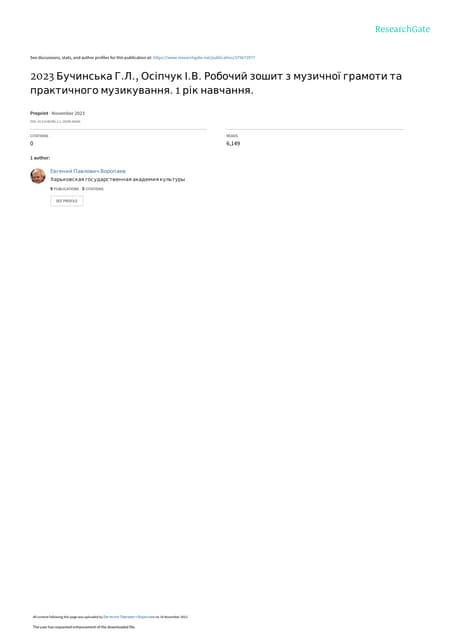This screenshot has width=453, height=640.
Task: Open the author's profile photo
Action: click(x=38, y=176)
